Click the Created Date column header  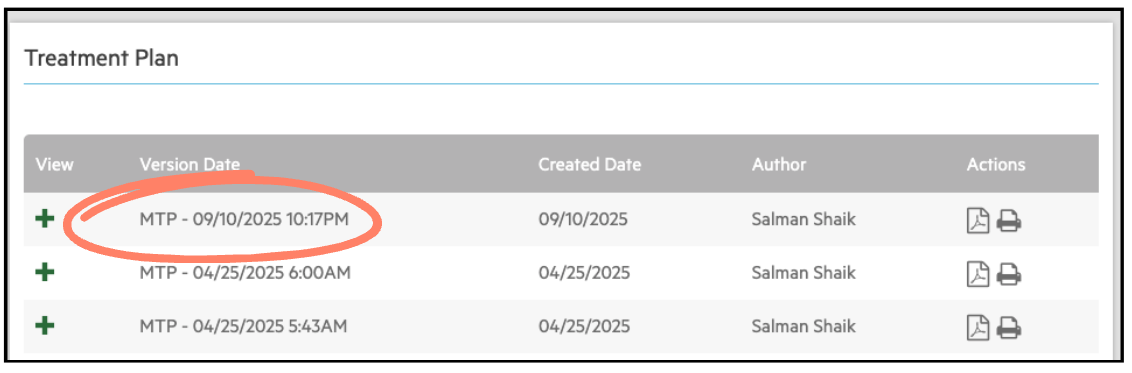coord(590,164)
